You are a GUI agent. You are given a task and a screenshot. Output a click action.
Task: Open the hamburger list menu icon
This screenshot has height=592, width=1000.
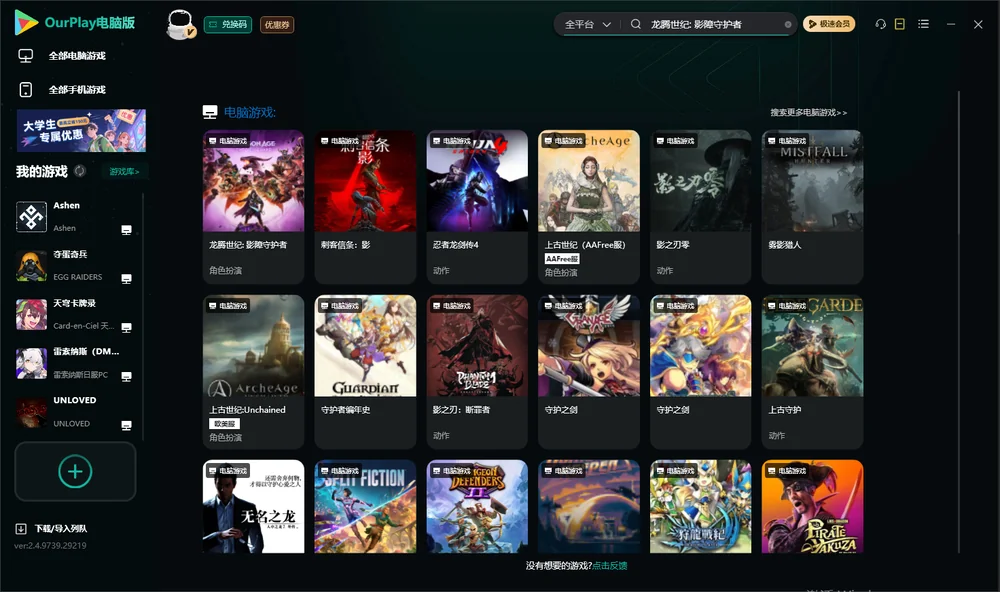click(923, 24)
